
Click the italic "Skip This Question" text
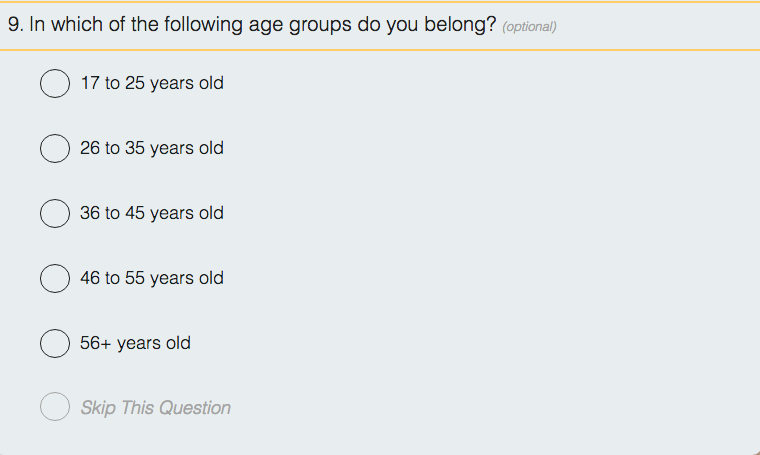coord(155,408)
